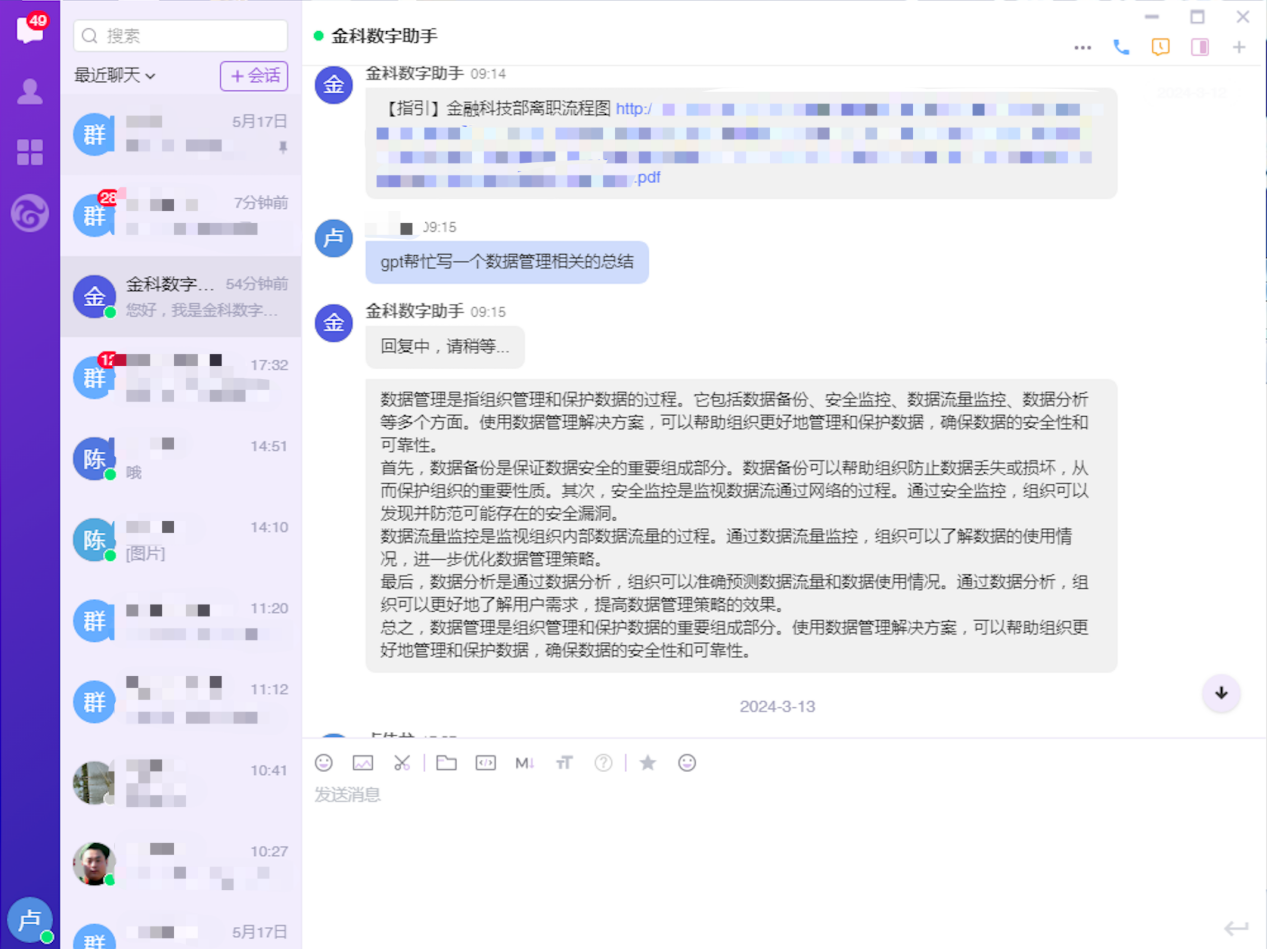Click the 2024-3-13 date separator
The width and height of the screenshot is (1267, 949).
(777, 706)
